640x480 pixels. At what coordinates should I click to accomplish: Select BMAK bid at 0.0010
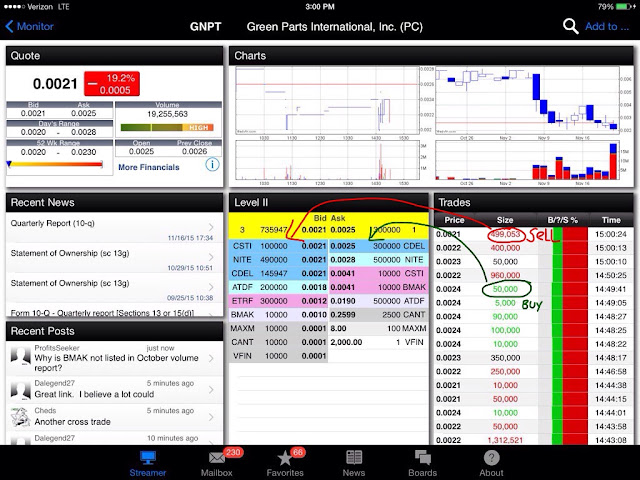pyautogui.click(x=278, y=315)
